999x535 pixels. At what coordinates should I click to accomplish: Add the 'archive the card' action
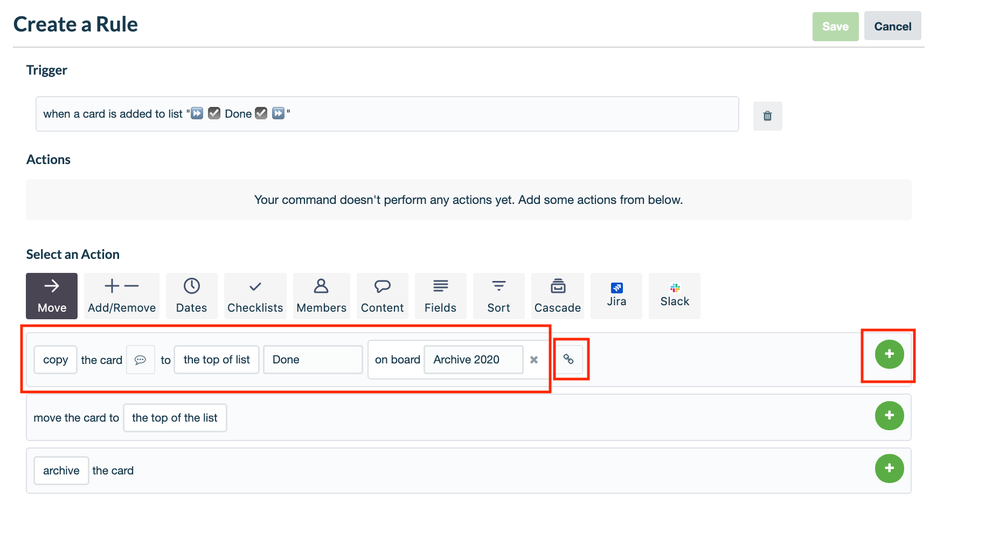tap(889, 468)
